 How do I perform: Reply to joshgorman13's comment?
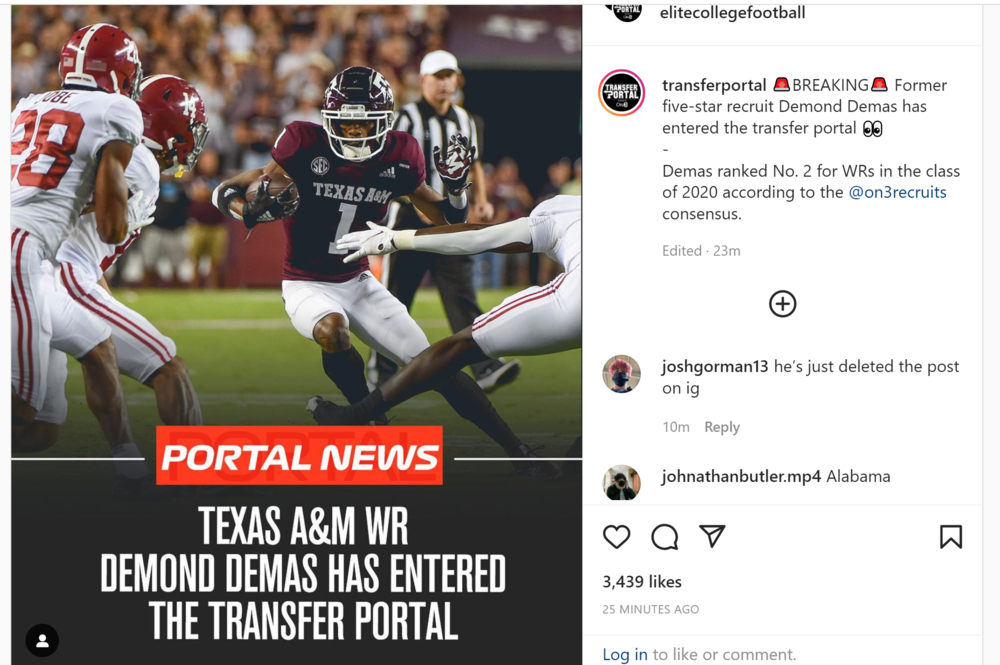(x=722, y=427)
